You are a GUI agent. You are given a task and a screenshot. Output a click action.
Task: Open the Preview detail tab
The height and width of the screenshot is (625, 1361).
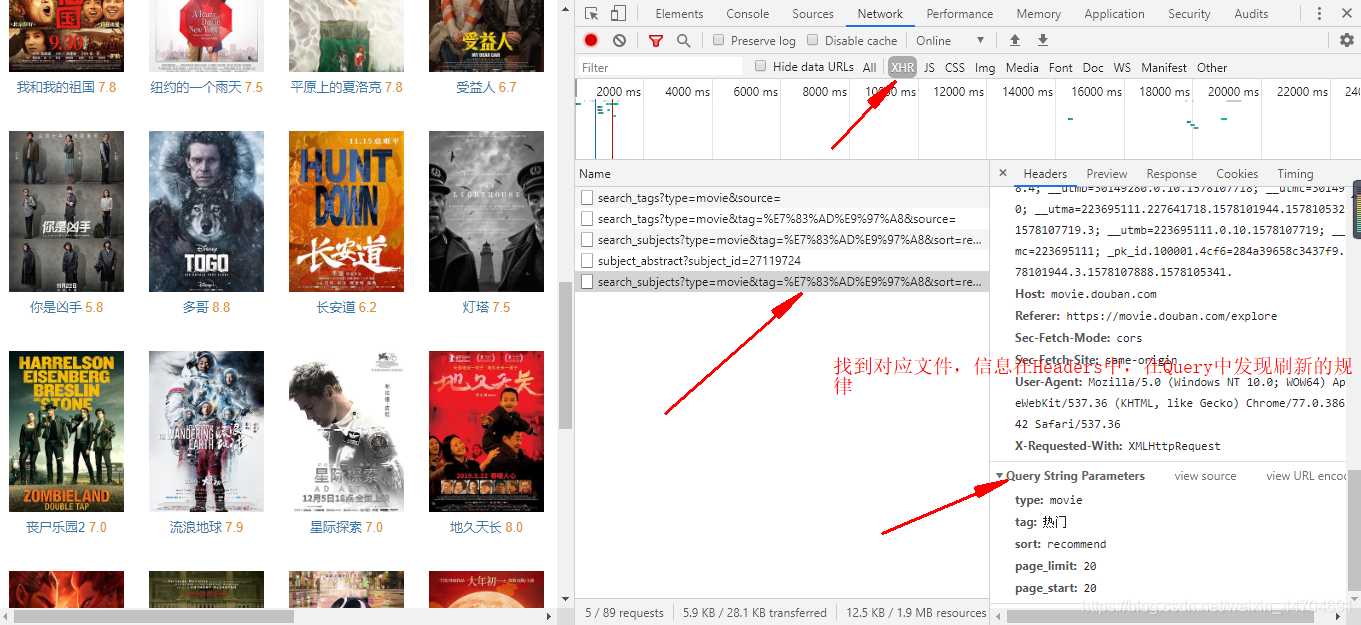point(1107,173)
